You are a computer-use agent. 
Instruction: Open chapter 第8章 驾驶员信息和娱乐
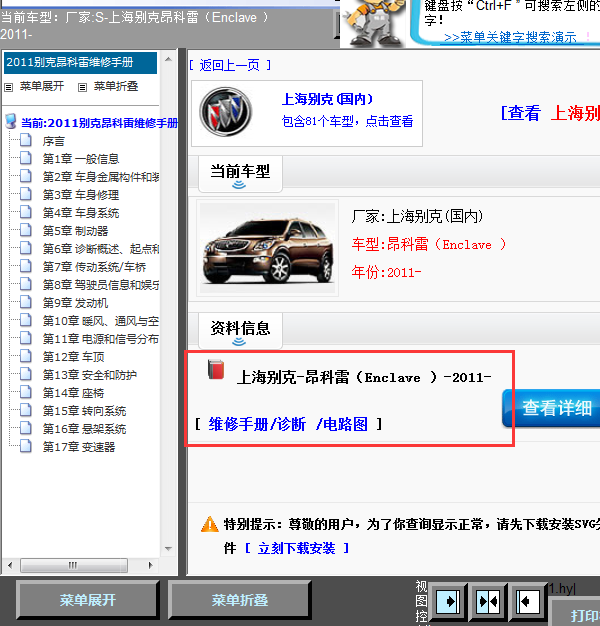point(101,284)
